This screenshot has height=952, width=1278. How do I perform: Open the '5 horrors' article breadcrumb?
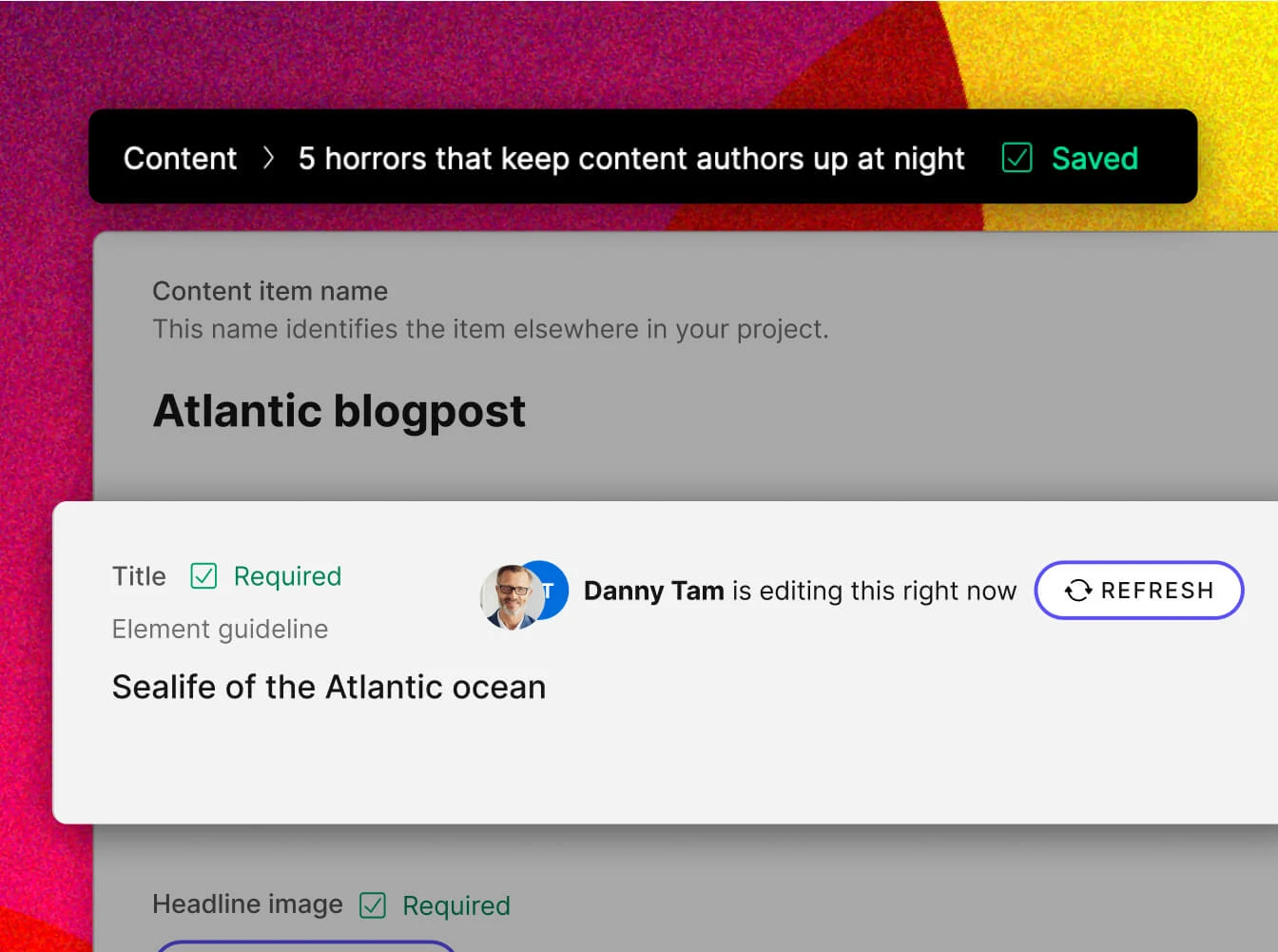(630, 158)
